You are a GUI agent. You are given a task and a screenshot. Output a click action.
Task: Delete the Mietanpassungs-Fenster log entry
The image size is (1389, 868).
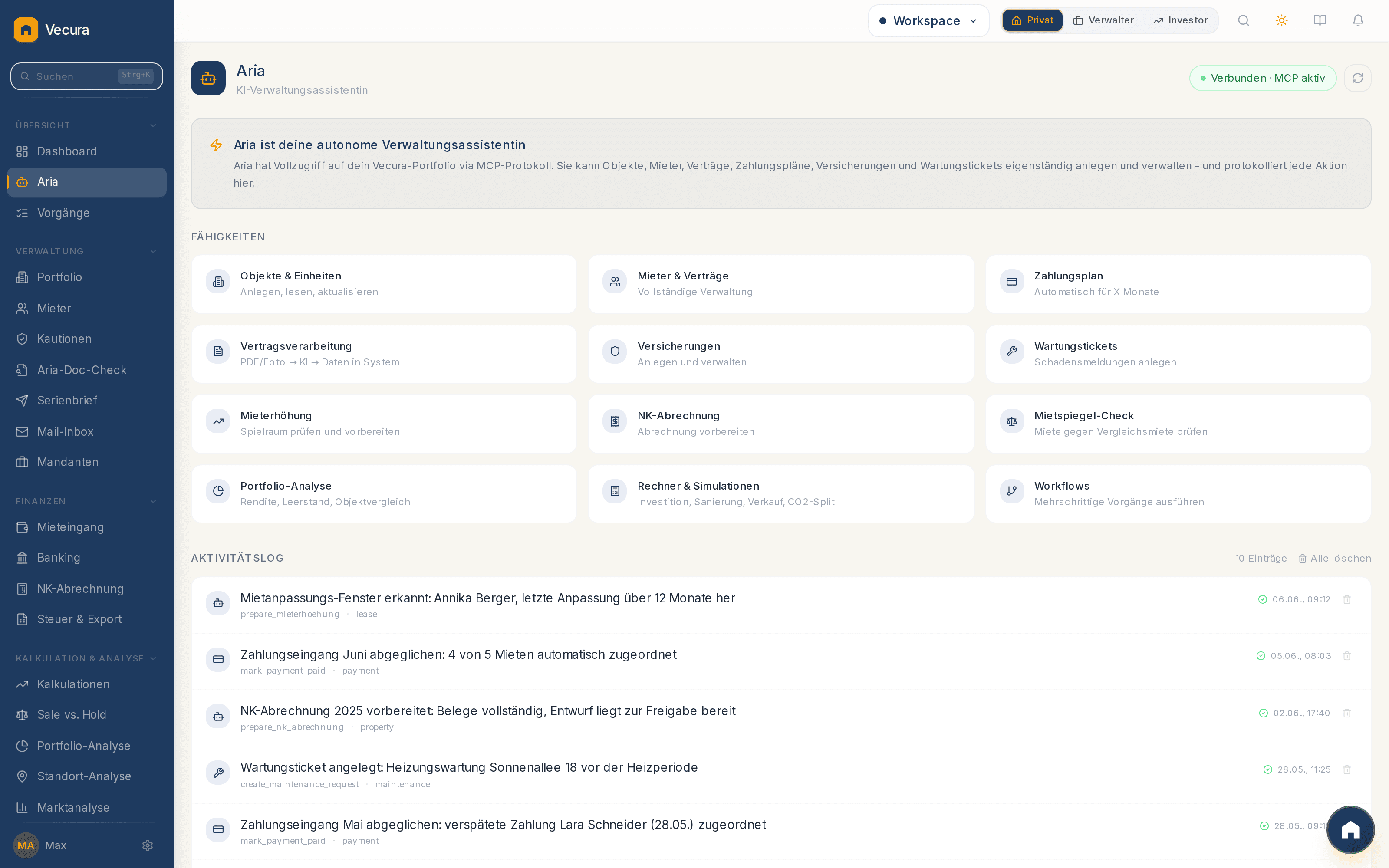(1347, 599)
